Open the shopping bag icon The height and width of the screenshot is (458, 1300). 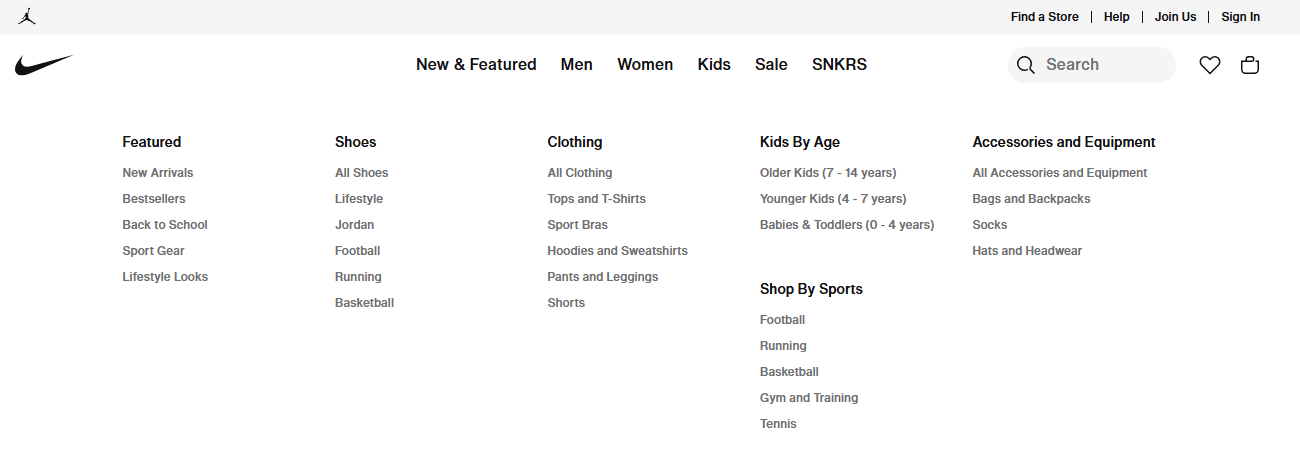pyautogui.click(x=1250, y=65)
